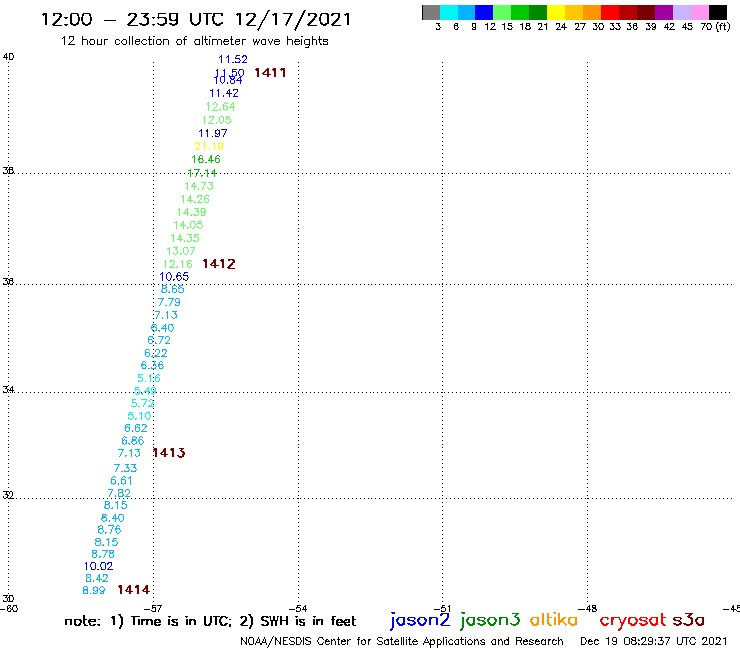Click the wave height value 14.39
The width and height of the screenshot is (740, 650).
pyautogui.click(x=192, y=212)
